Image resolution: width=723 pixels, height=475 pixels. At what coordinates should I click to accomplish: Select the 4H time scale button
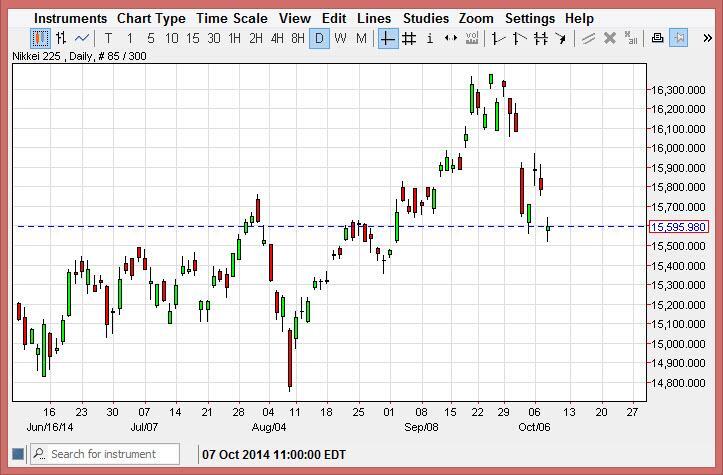tap(277, 39)
